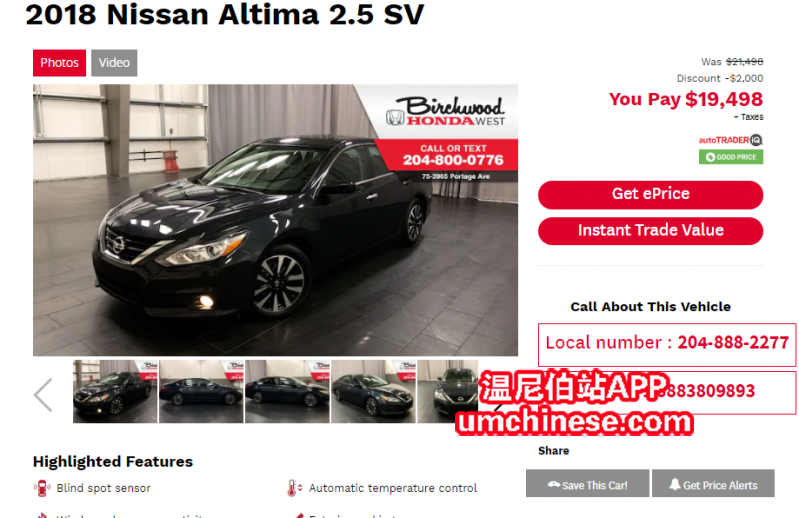Click the Good Price badge
Image resolution: width=799 pixels, height=518 pixels.
(x=731, y=157)
